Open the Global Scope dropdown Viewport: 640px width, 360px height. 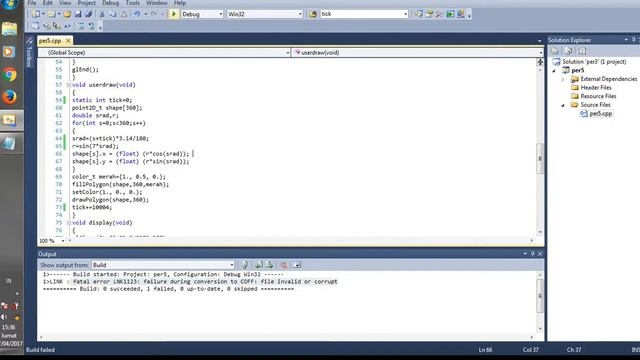click(287, 53)
